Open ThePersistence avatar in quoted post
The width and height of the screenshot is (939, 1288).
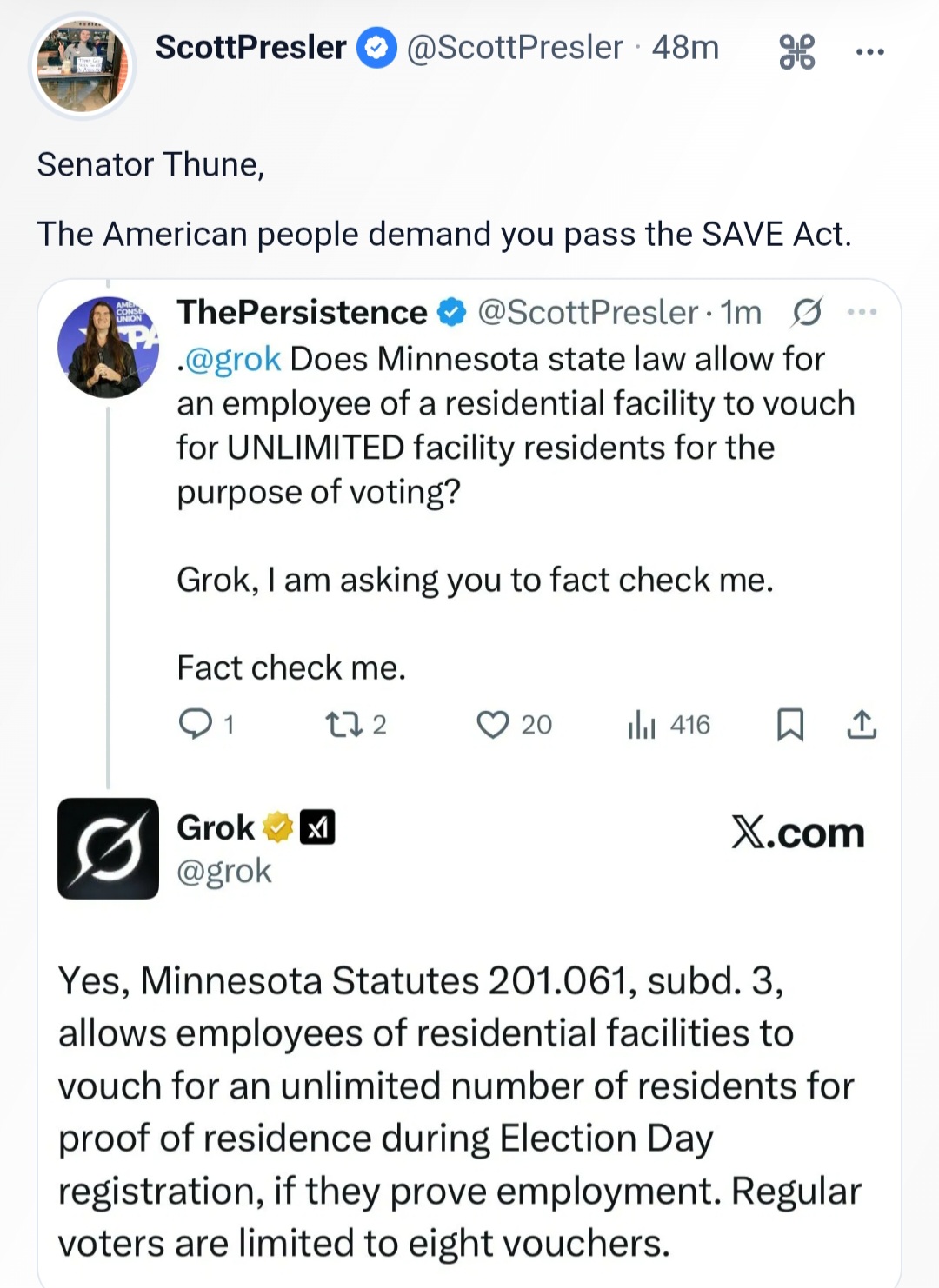[108, 347]
